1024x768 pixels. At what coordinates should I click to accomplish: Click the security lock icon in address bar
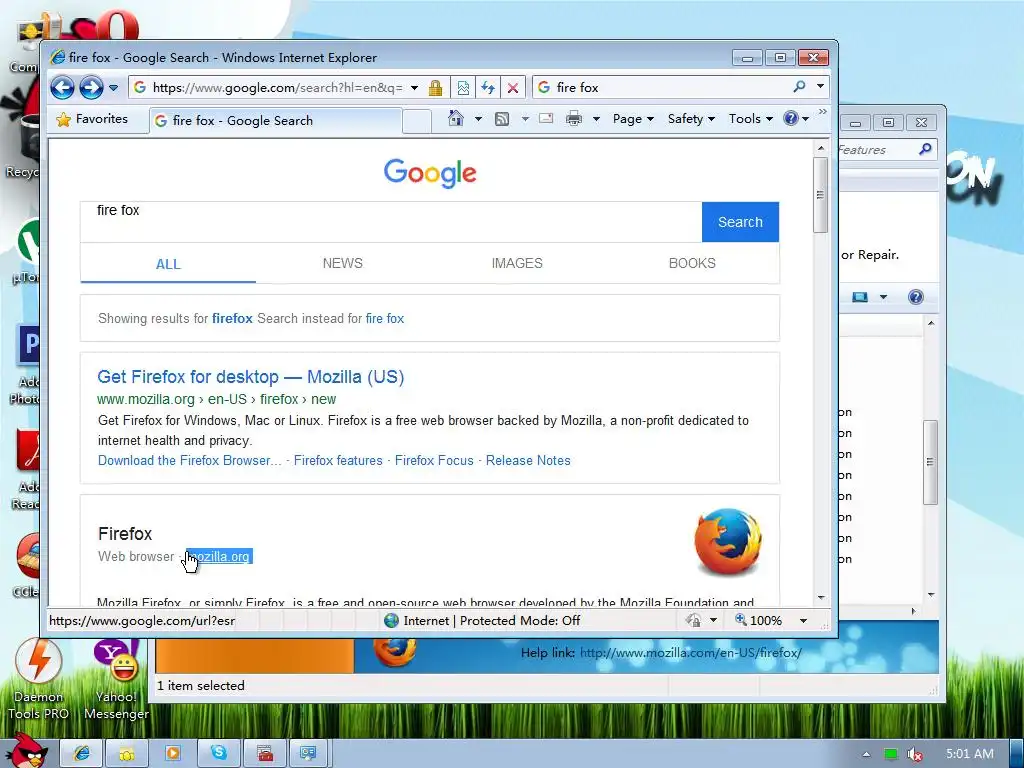(x=436, y=88)
